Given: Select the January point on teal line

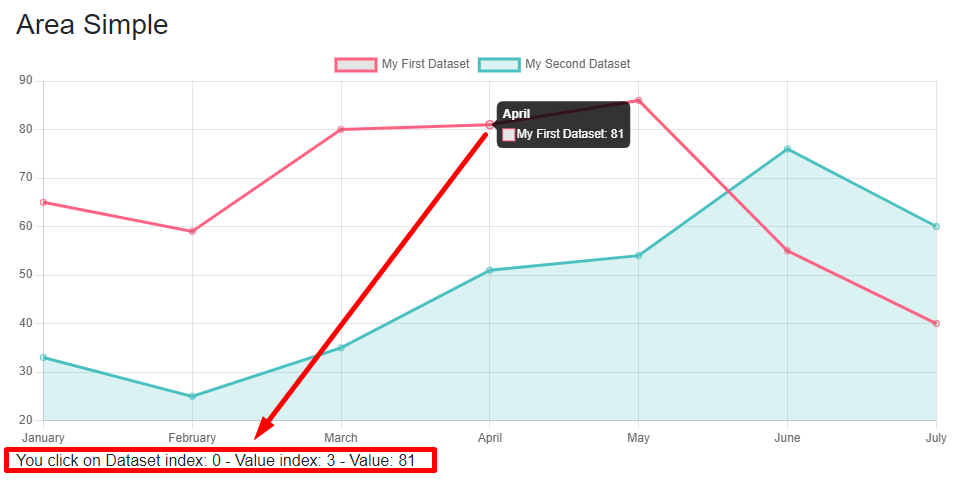Looking at the screenshot, I should coord(43,357).
